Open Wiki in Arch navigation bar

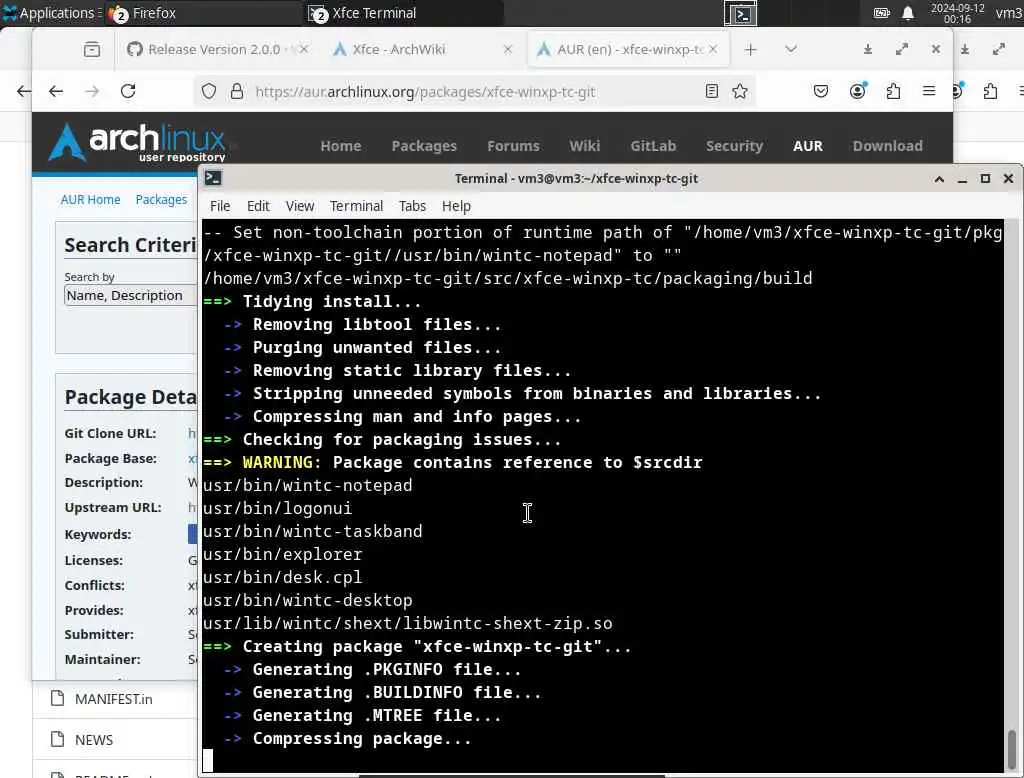584,146
